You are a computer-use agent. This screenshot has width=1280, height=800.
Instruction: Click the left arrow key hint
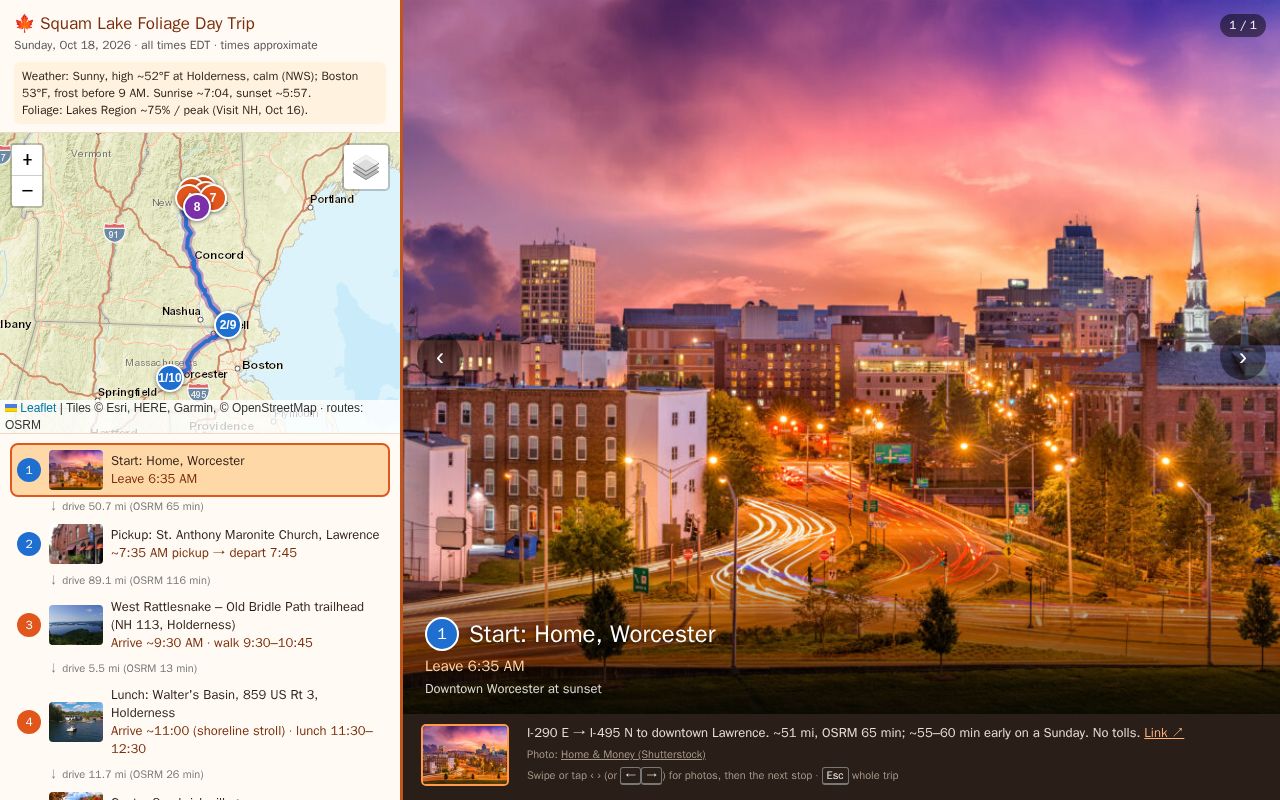coord(630,776)
